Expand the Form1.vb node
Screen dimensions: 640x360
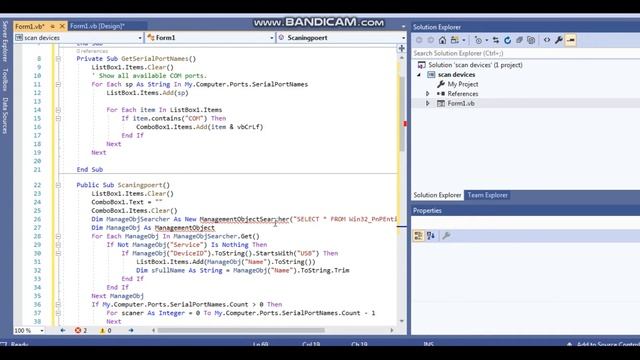click(x=428, y=103)
